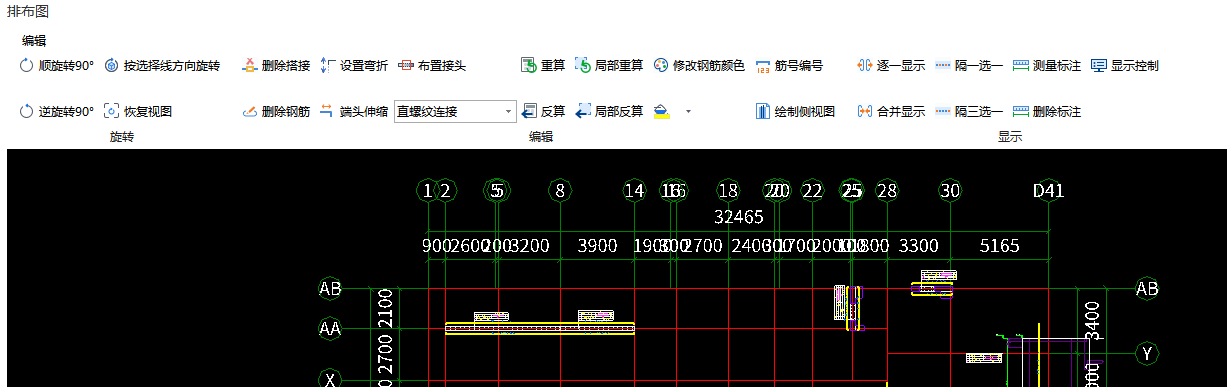
Task: Run 重算 recalculation
Action: (544, 66)
